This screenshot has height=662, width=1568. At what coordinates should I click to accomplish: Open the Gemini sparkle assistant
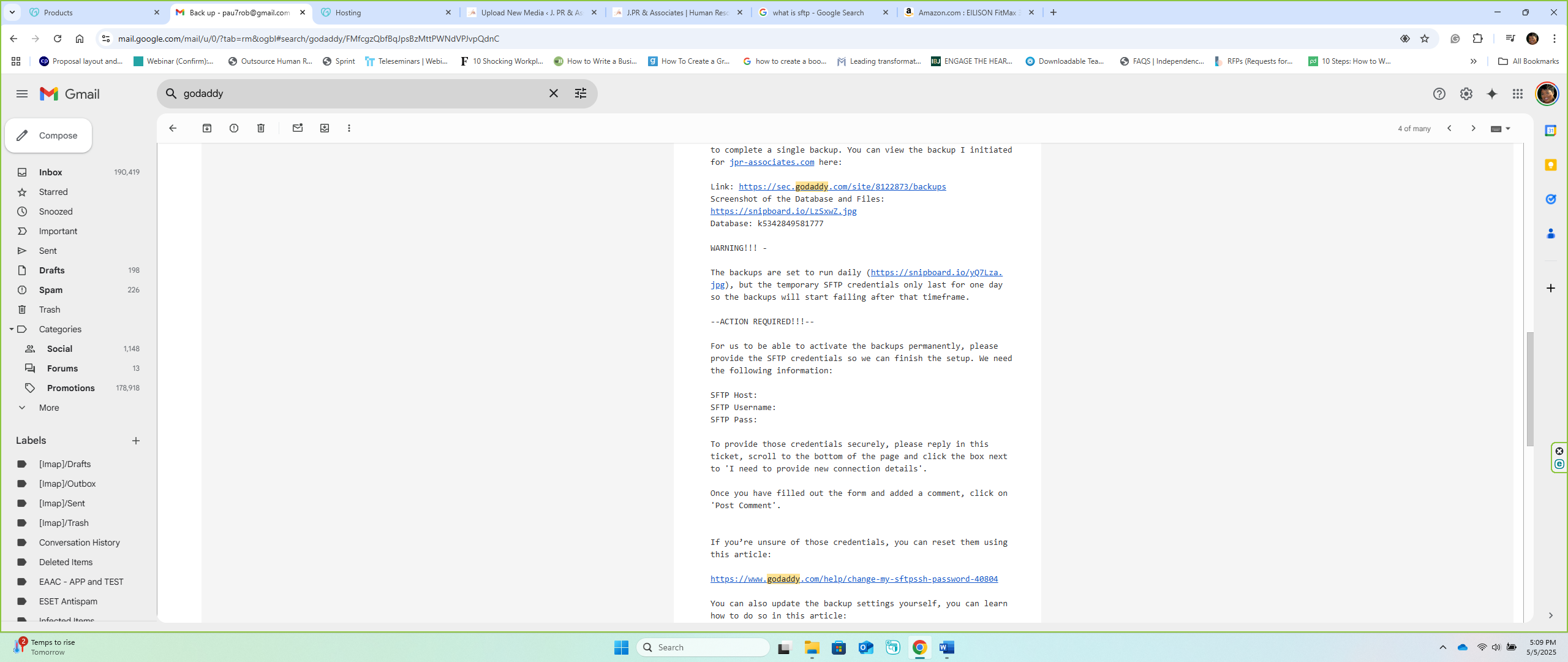1492,94
